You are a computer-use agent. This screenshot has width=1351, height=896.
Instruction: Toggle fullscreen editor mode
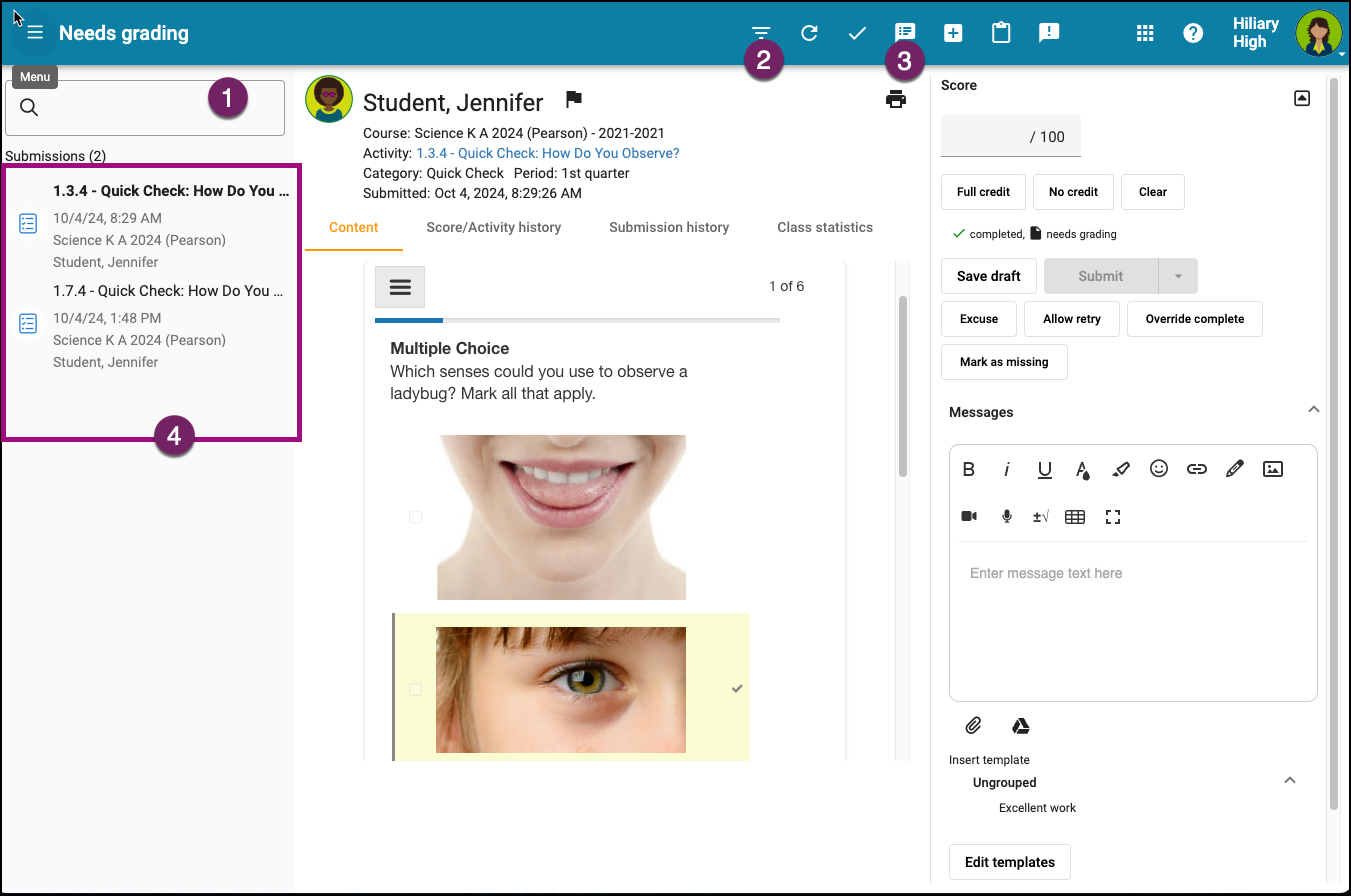(1113, 517)
